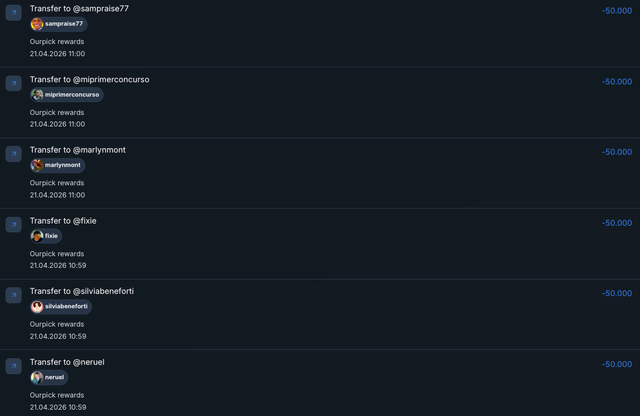The height and width of the screenshot is (416, 640).
Task: Open the miprimerconcurso user chip
Action: coord(67,95)
